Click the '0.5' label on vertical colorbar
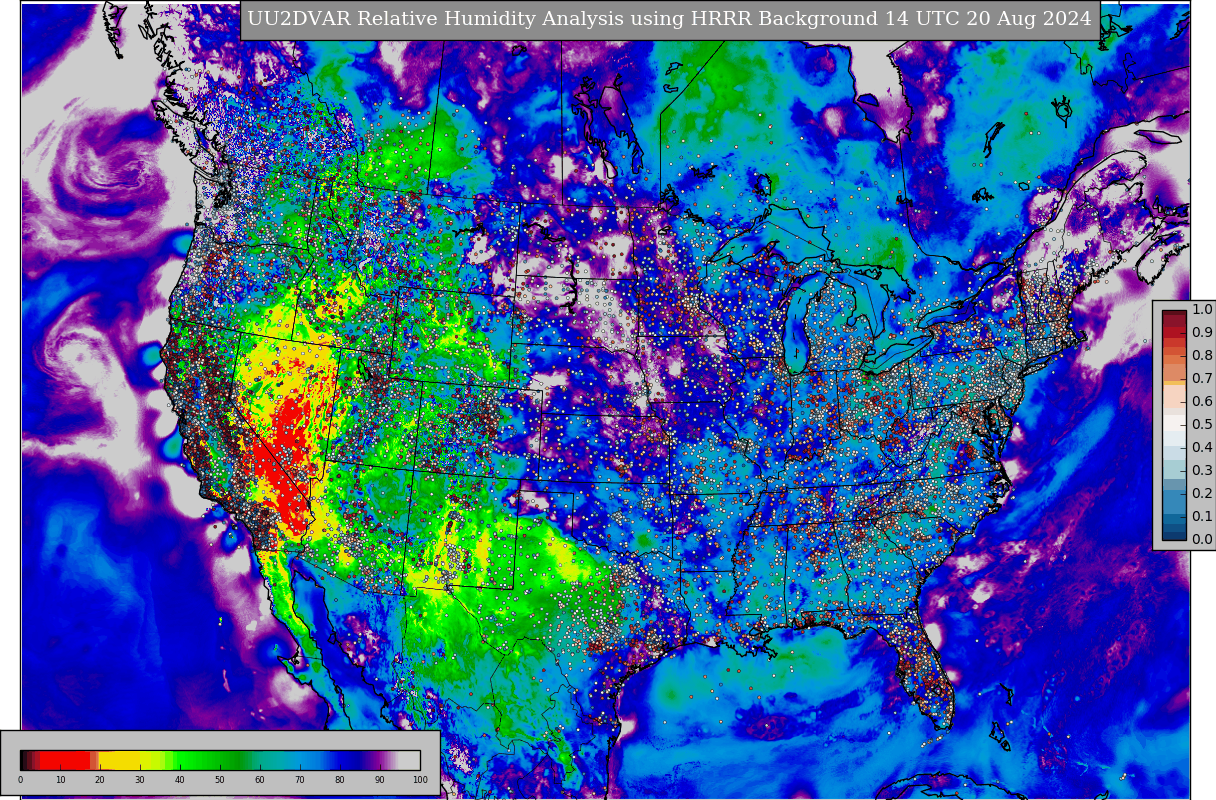 click(x=1202, y=425)
